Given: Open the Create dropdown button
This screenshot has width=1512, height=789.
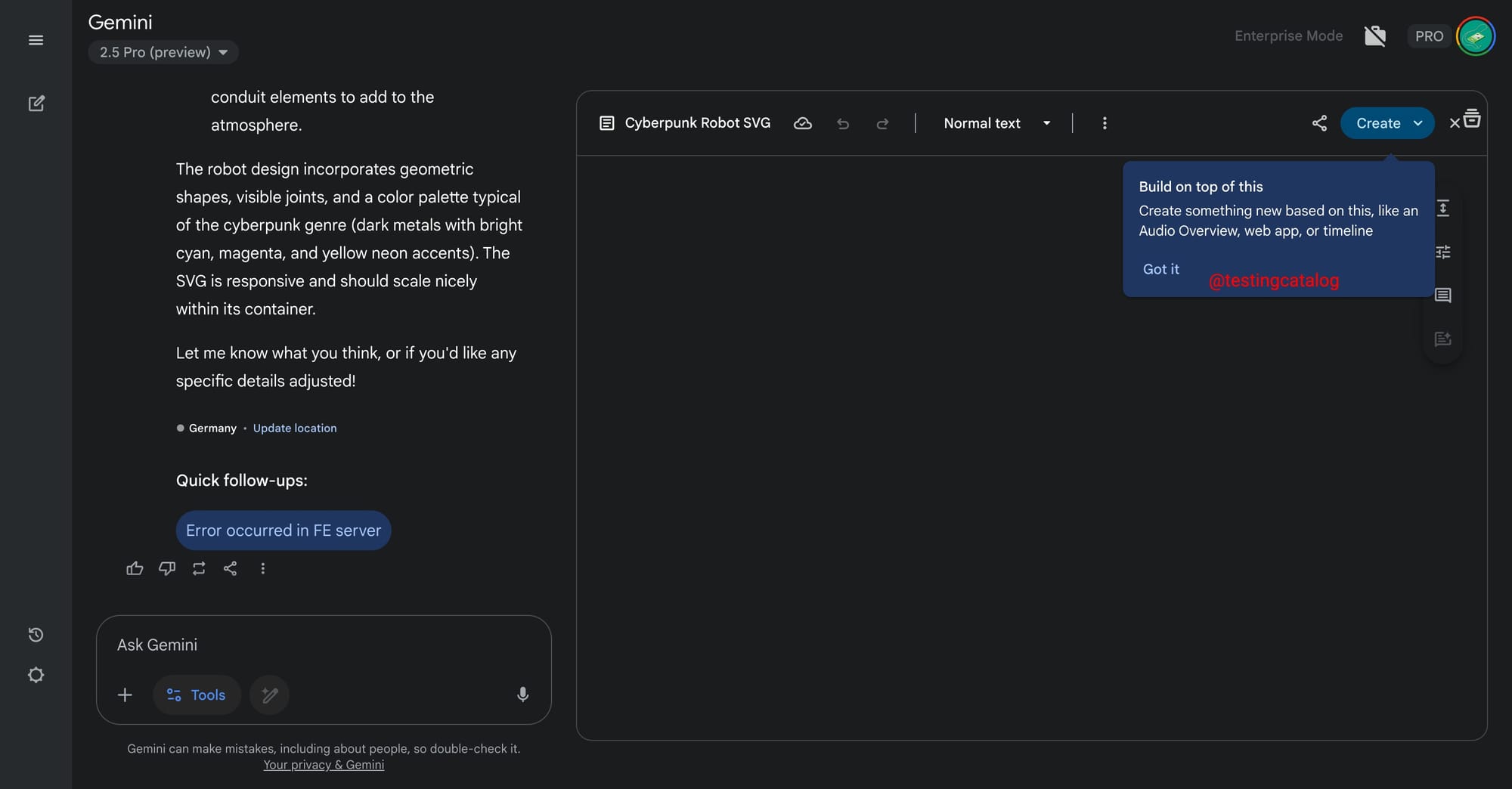Looking at the screenshot, I should click(1387, 123).
